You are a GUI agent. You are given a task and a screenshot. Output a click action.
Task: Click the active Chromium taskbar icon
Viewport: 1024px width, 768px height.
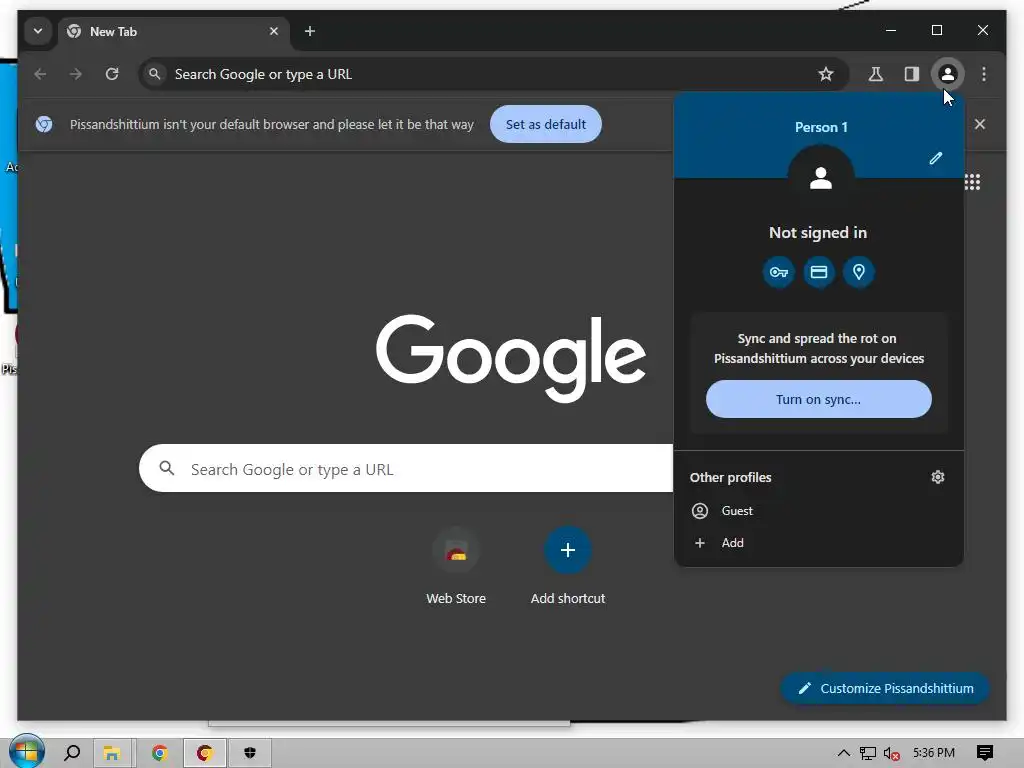point(204,753)
